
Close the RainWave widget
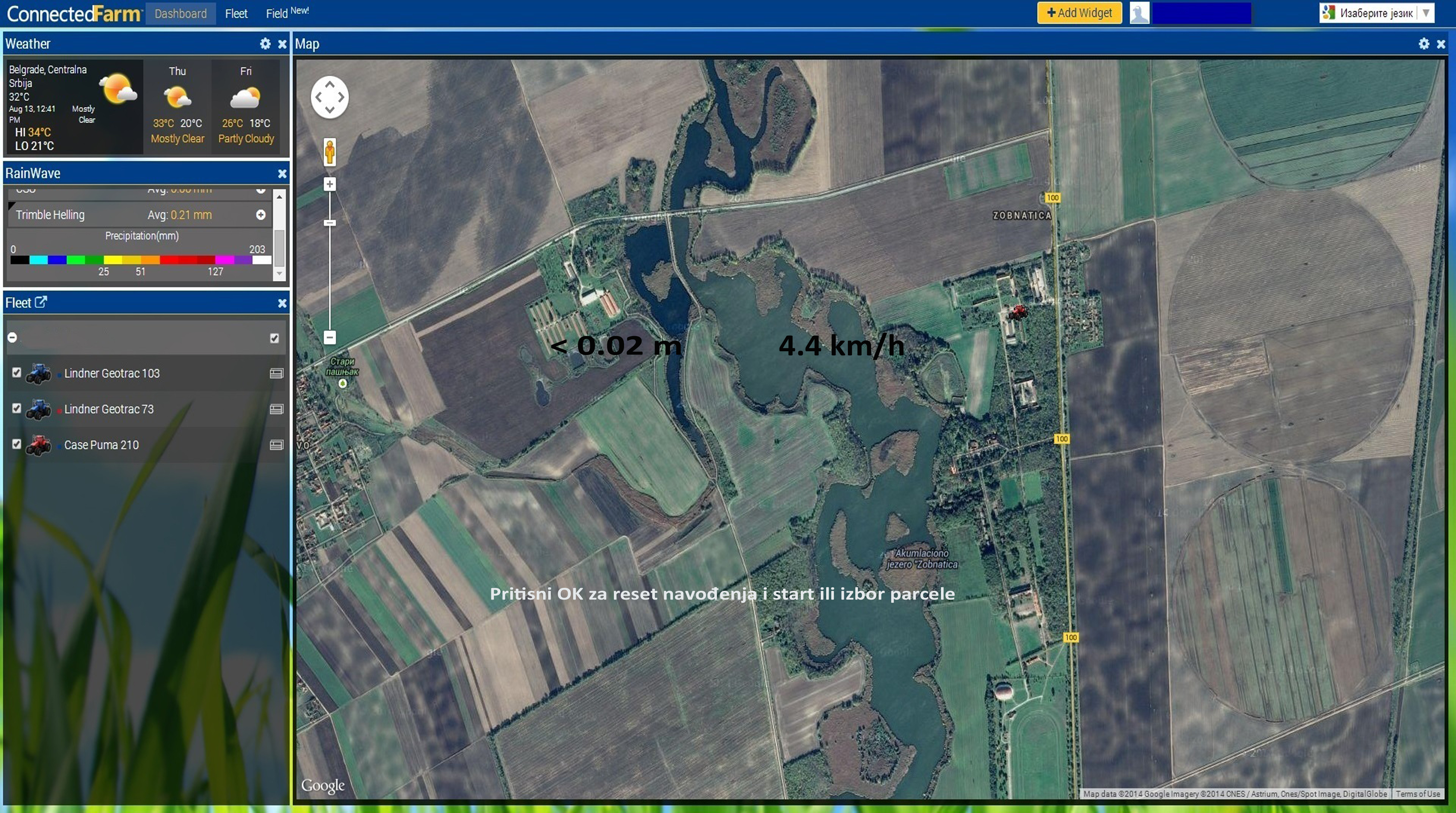tap(282, 173)
